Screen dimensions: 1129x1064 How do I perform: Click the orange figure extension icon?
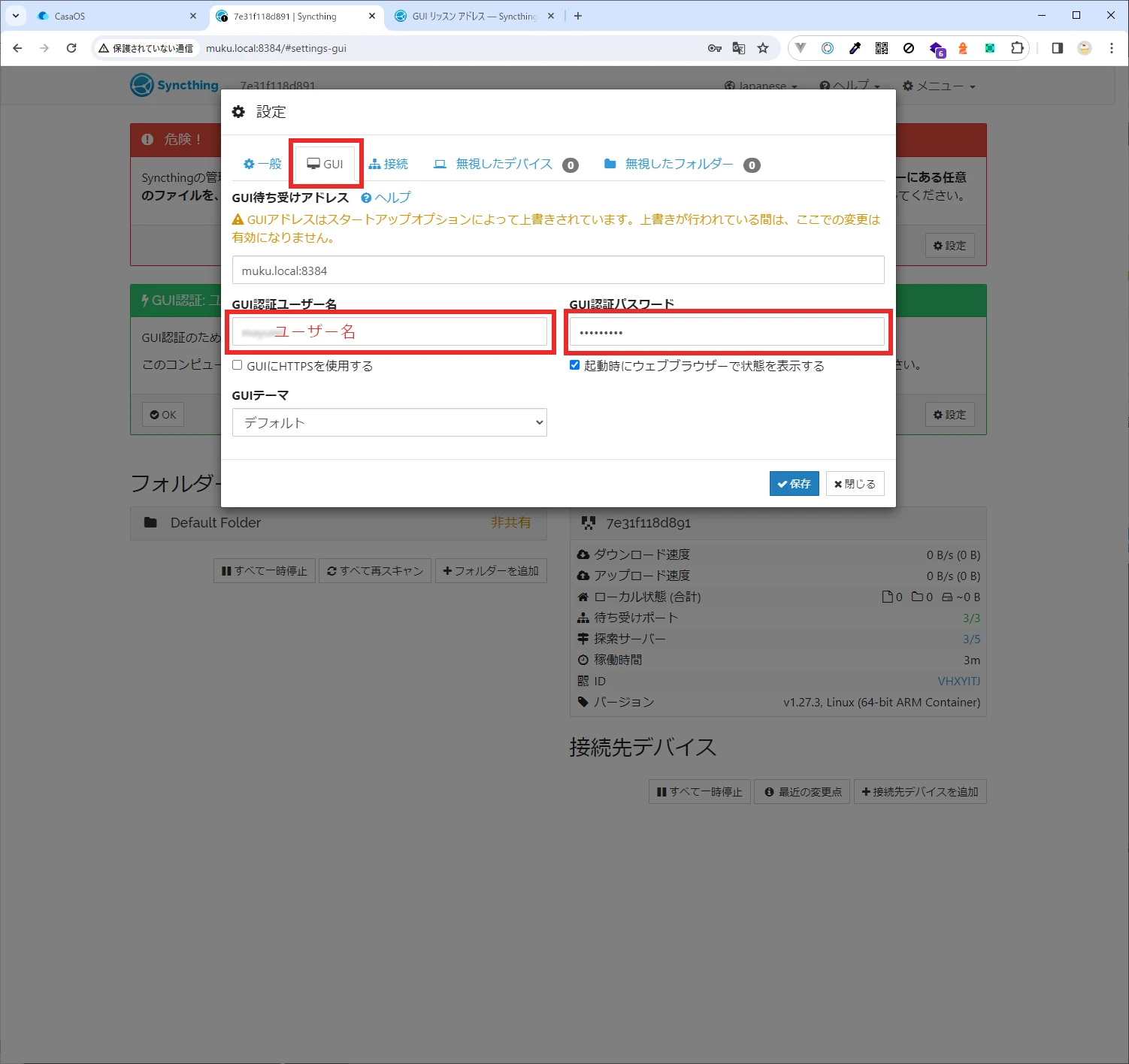tap(963, 48)
